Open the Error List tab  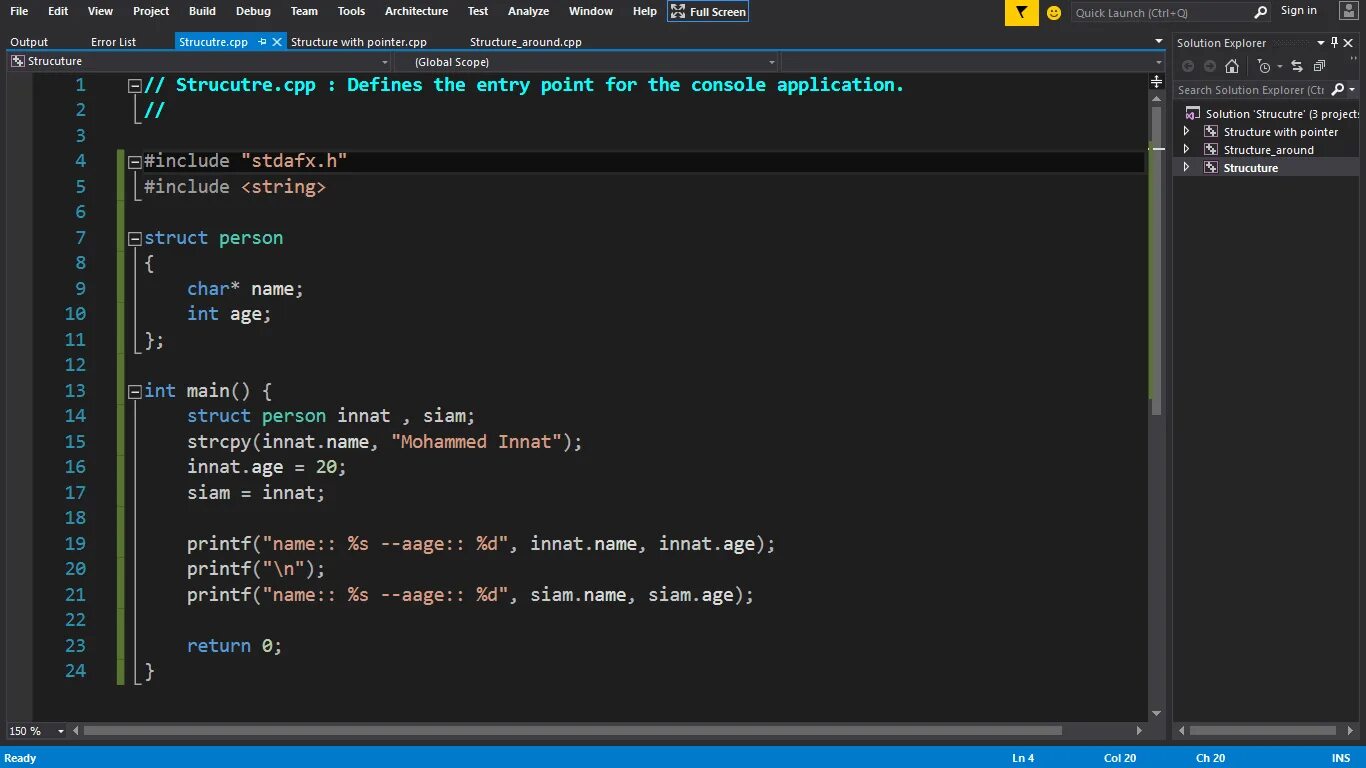point(113,42)
